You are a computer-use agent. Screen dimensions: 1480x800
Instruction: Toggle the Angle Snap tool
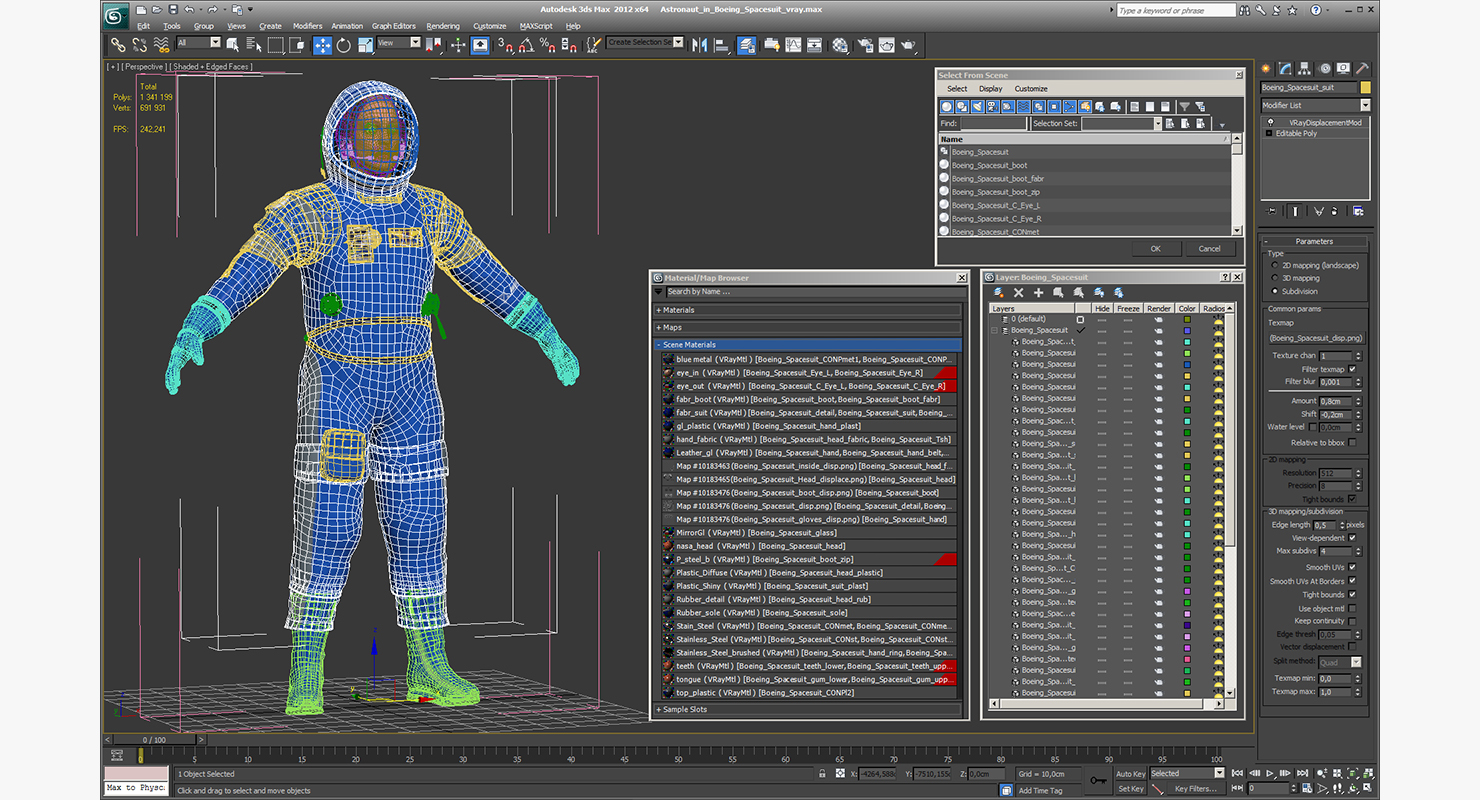click(526, 45)
